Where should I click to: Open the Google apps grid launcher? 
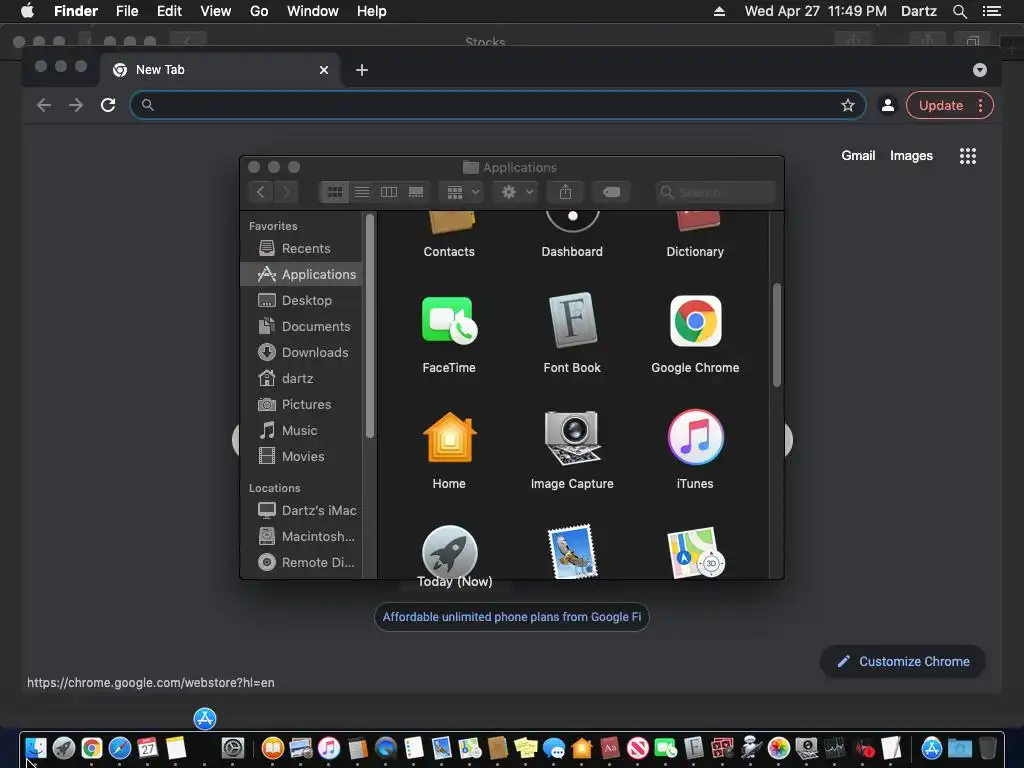click(x=968, y=155)
